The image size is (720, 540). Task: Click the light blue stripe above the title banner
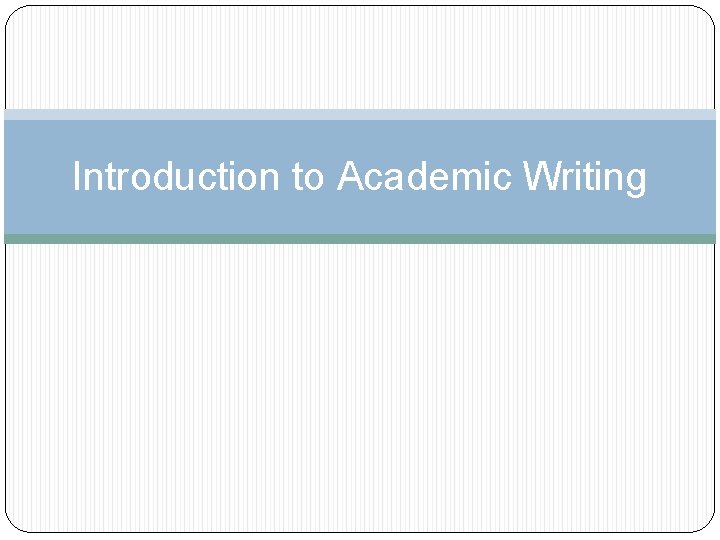click(x=360, y=114)
